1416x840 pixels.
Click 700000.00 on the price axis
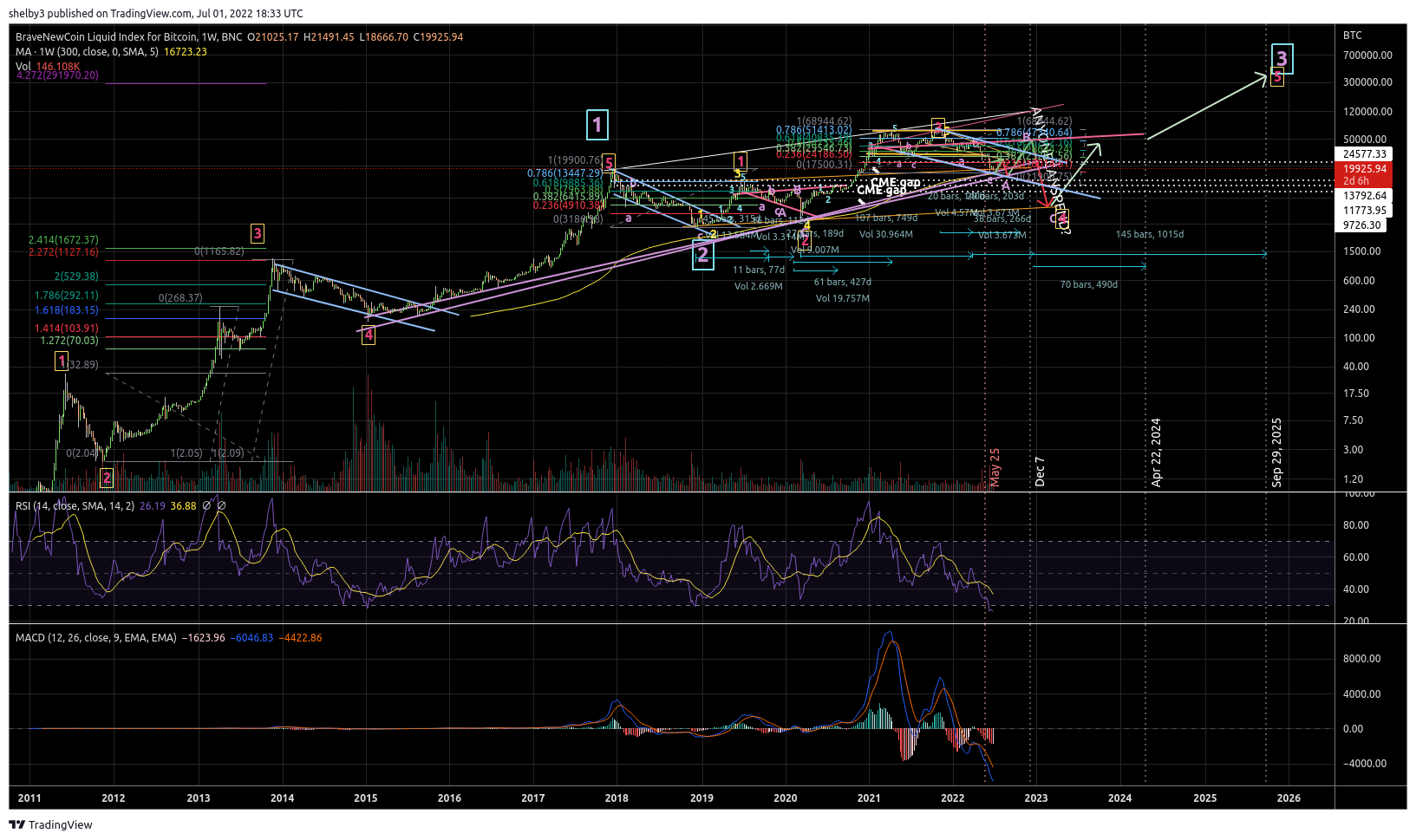point(1367,55)
